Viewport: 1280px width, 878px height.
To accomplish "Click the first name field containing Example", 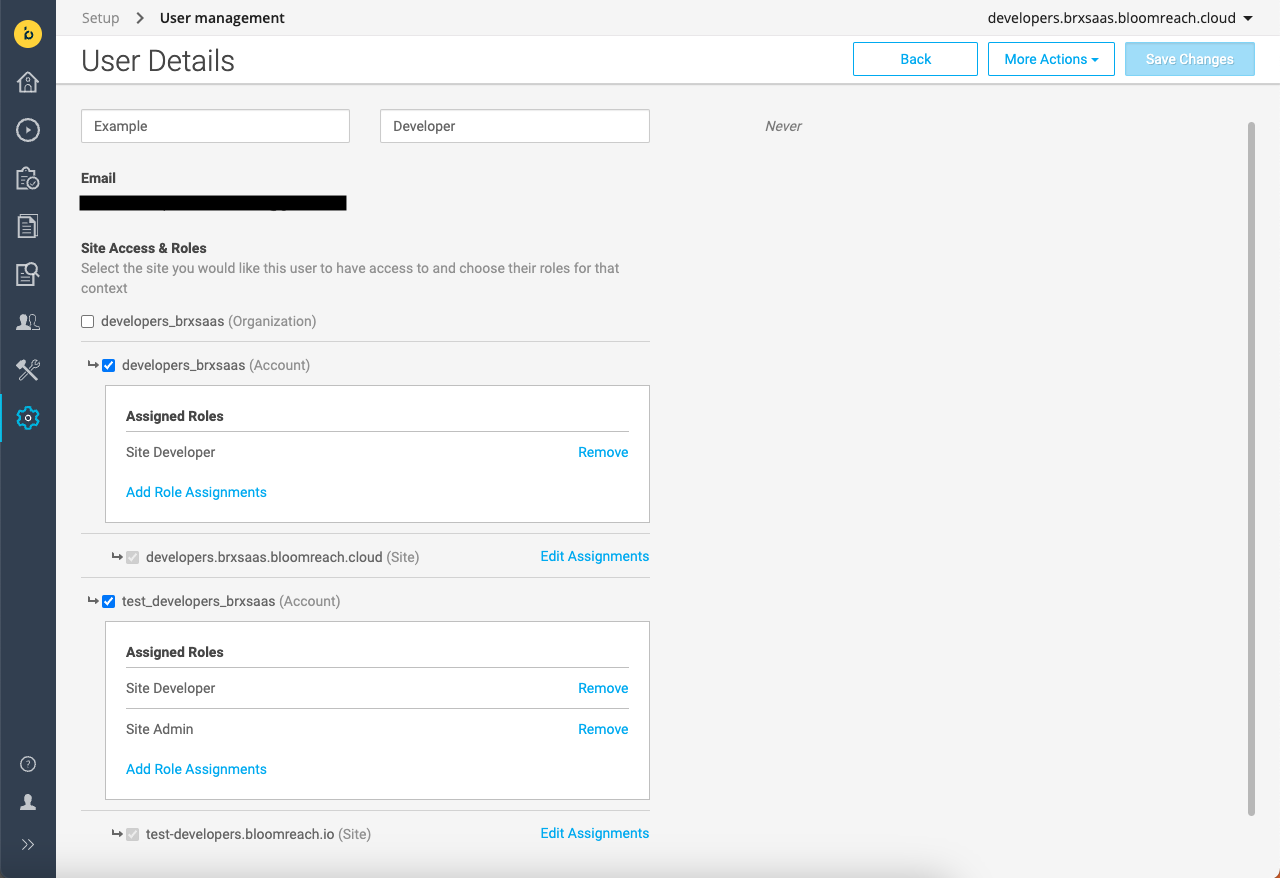I will pyautogui.click(x=215, y=126).
